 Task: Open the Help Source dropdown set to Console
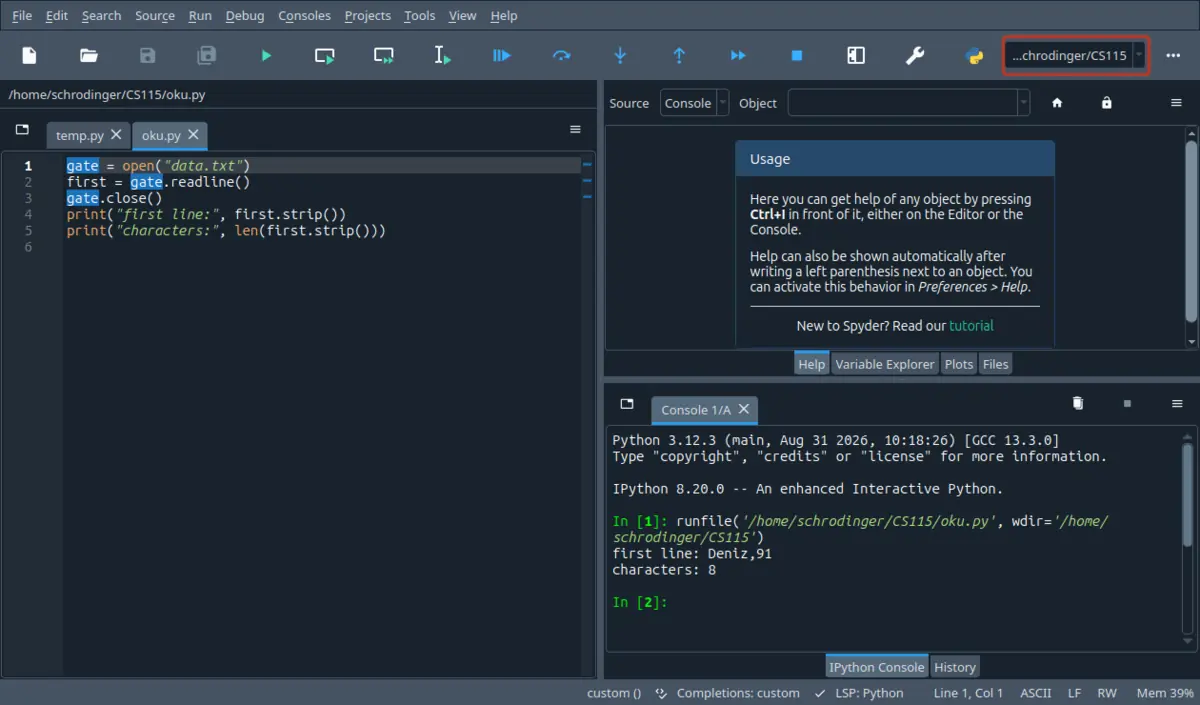[x=694, y=103]
